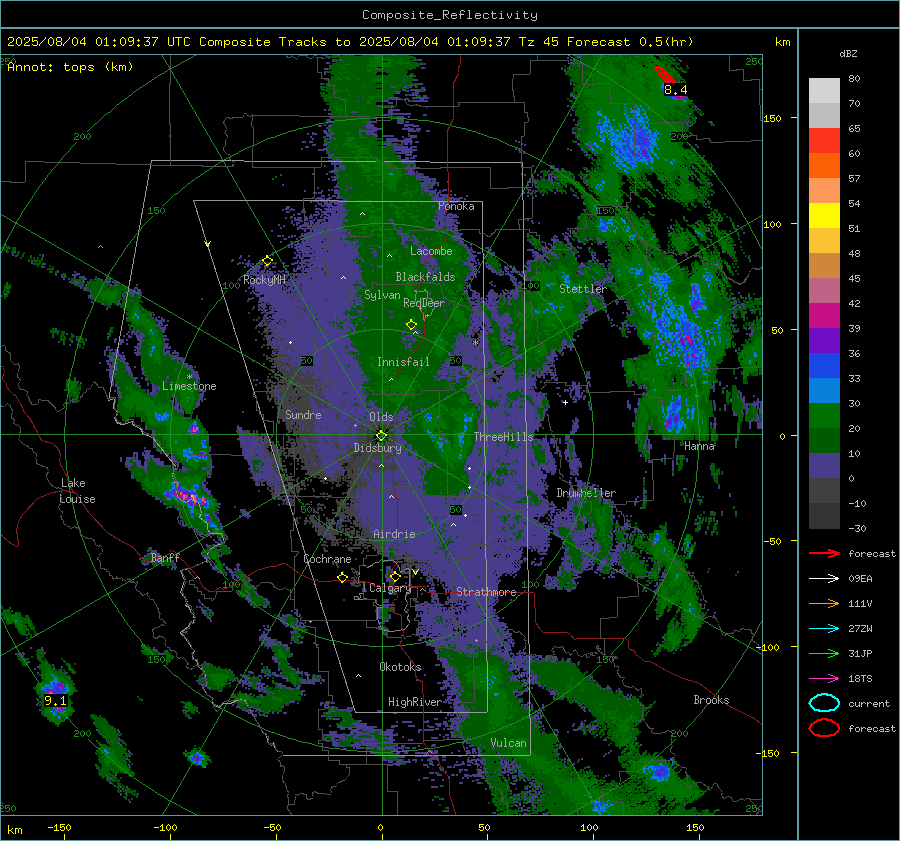Pick the purple 36–39 dBZ color band

[x=824, y=341]
